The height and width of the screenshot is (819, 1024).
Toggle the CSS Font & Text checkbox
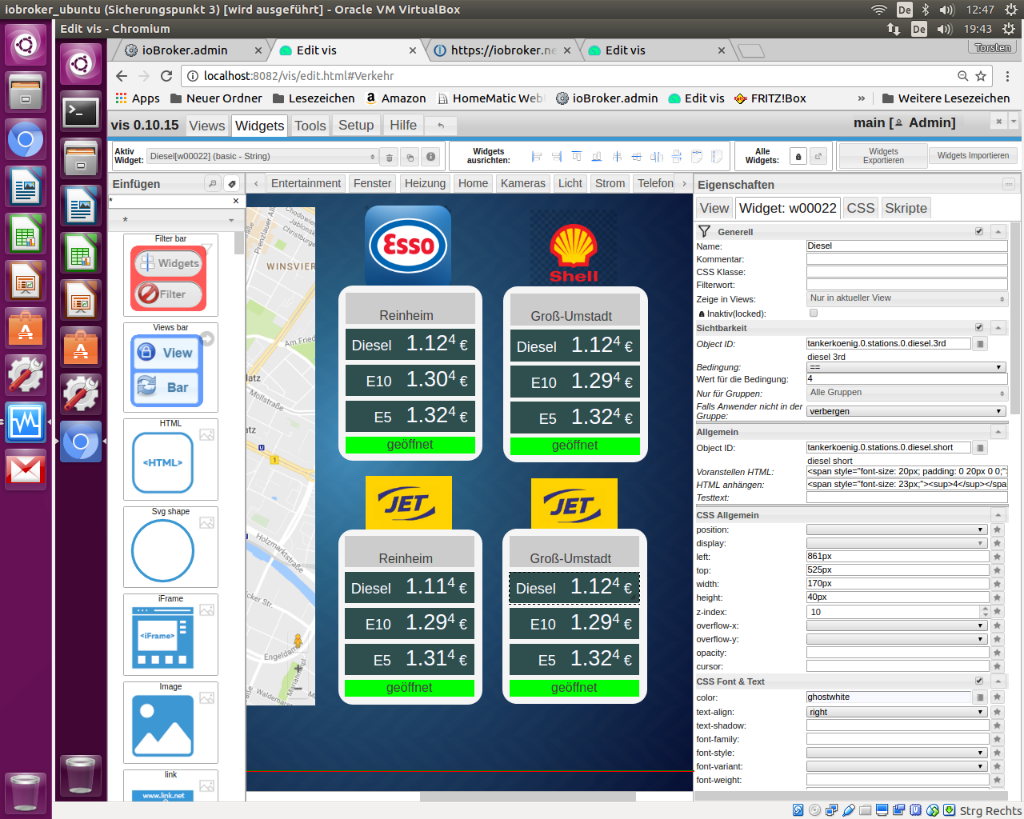(979, 681)
